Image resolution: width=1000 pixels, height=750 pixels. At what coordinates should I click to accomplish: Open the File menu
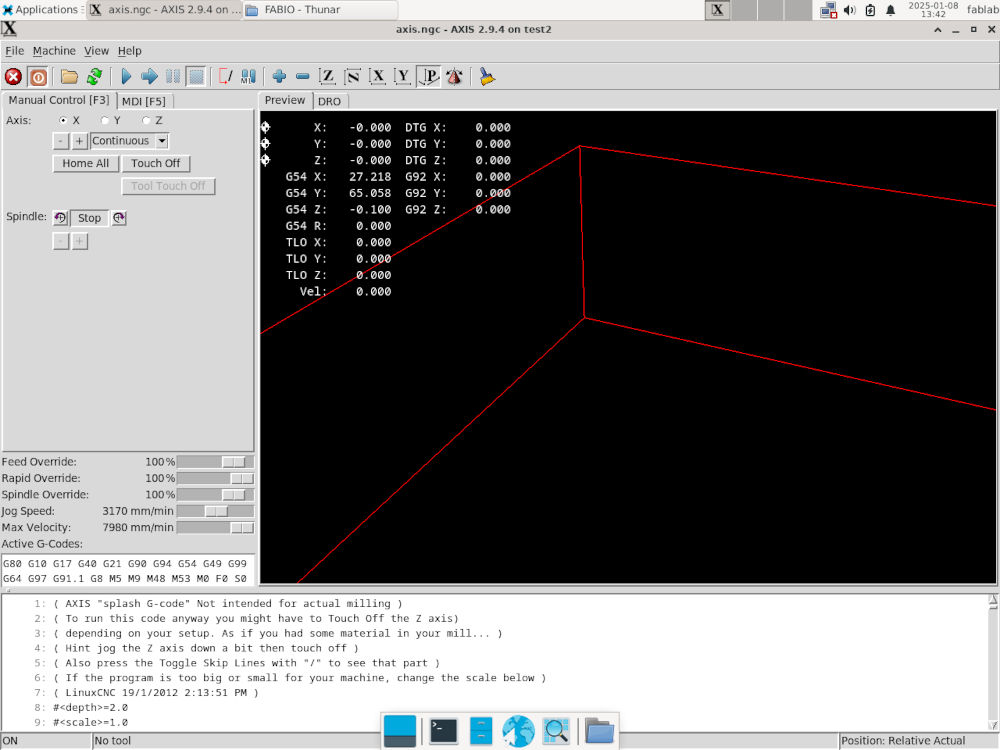[x=14, y=51]
